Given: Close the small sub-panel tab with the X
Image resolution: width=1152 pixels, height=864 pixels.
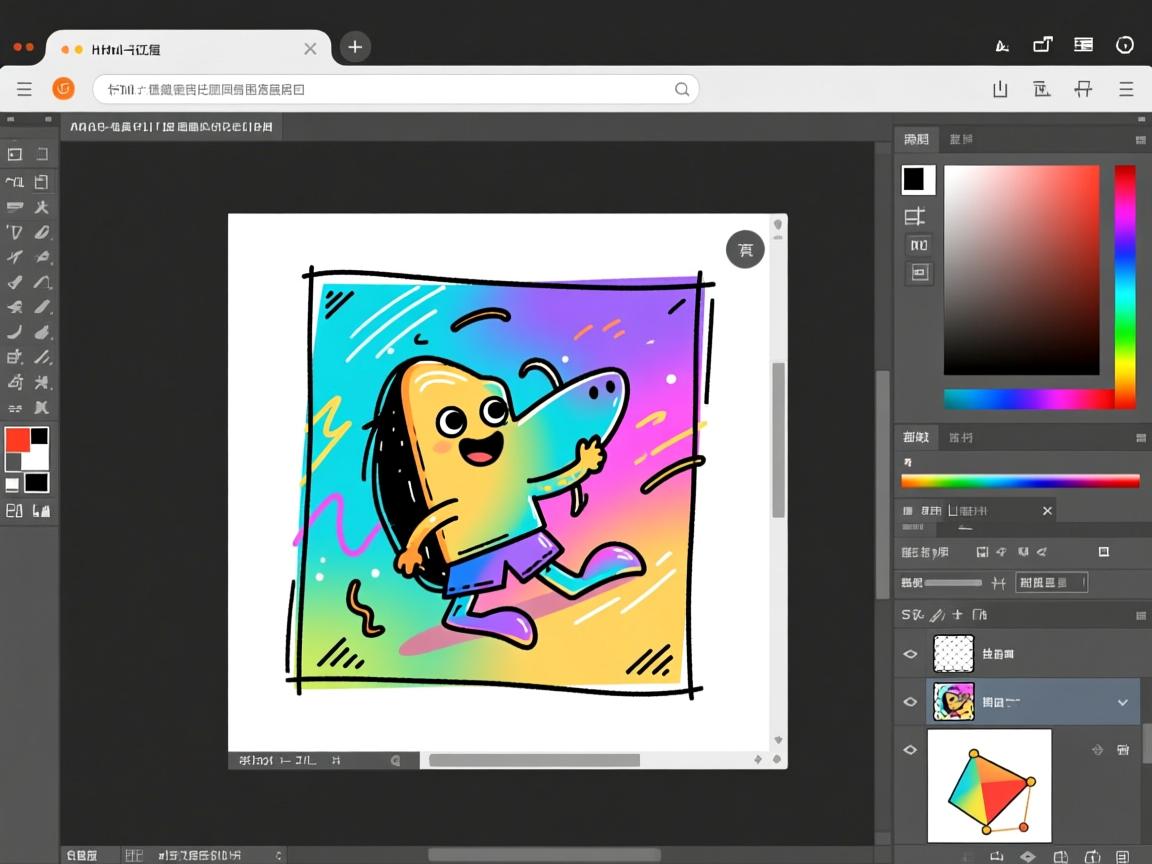Looking at the screenshot, I should pos(1047,511).
